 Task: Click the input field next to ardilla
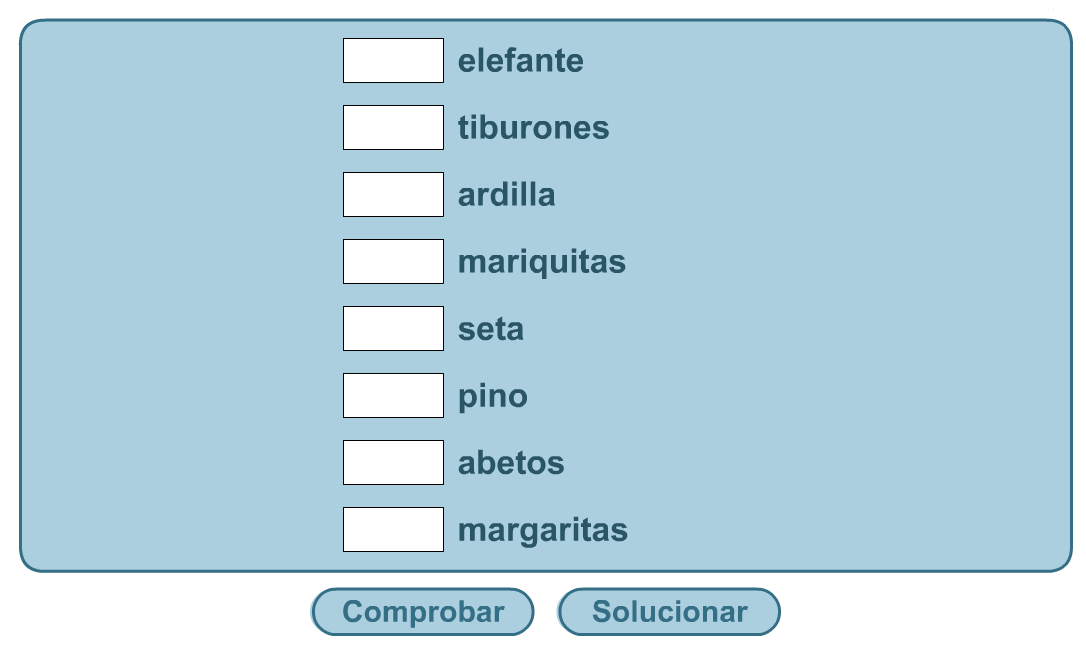(393, 194)
